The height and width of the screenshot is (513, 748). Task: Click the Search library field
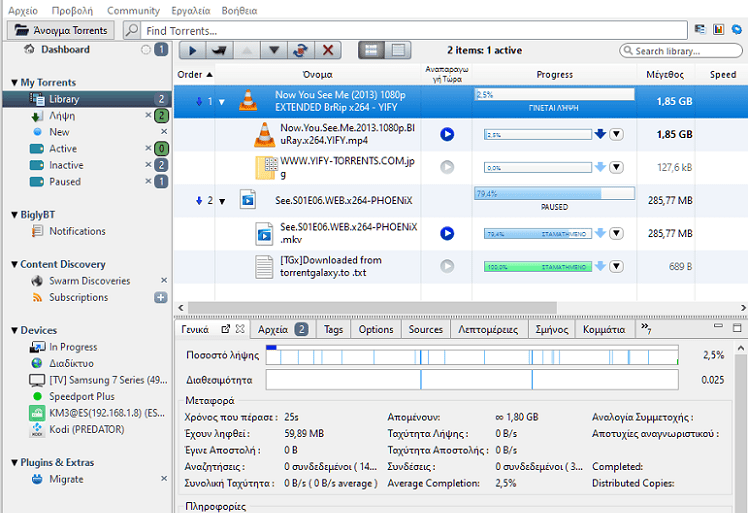pyautogui.click(x=681, y=51)
